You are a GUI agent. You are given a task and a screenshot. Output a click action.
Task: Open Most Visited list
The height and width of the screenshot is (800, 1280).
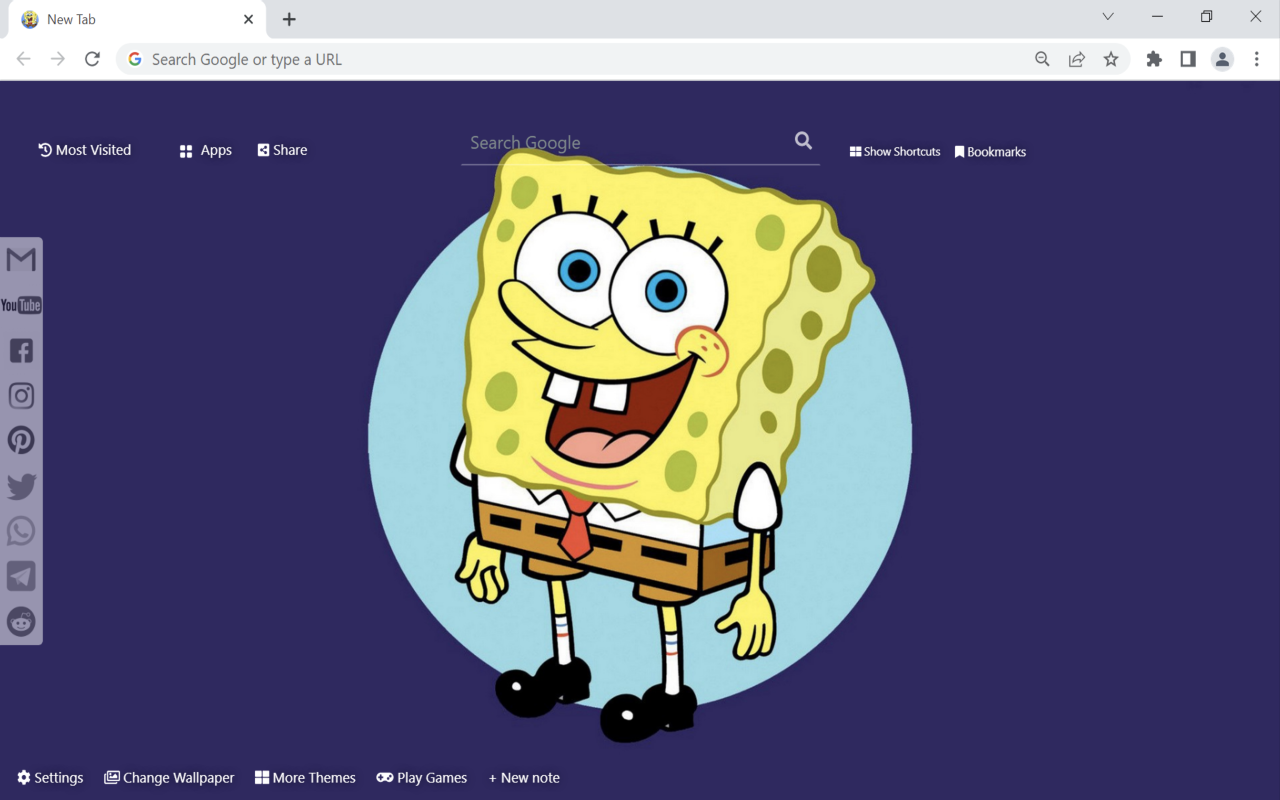(x=85, y=150)
